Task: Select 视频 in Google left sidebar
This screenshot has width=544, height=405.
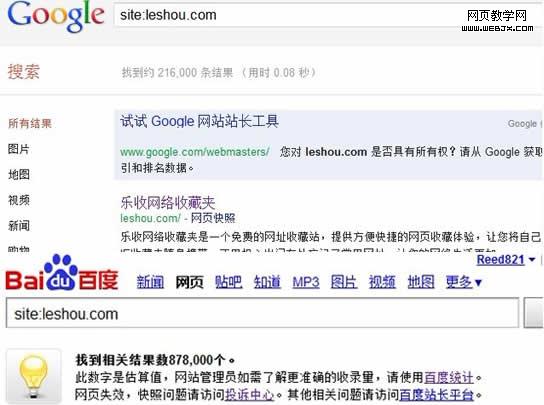Action: pos(19,200)
